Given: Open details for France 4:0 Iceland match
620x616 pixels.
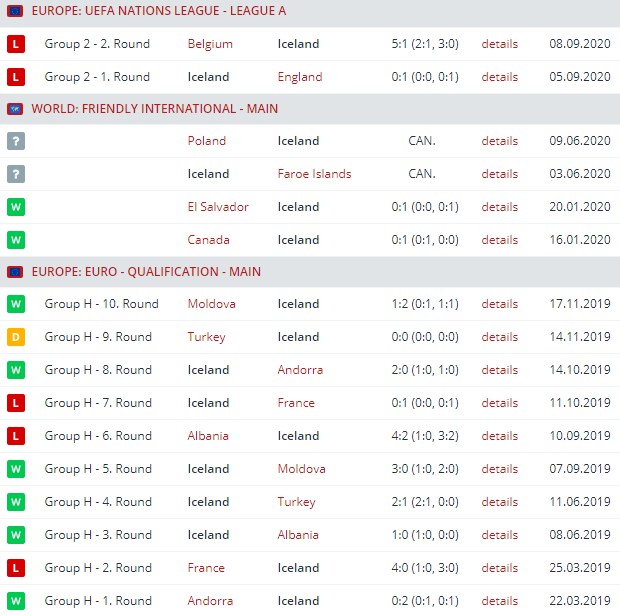Looking at the screenshot, I should click(499, 568).
